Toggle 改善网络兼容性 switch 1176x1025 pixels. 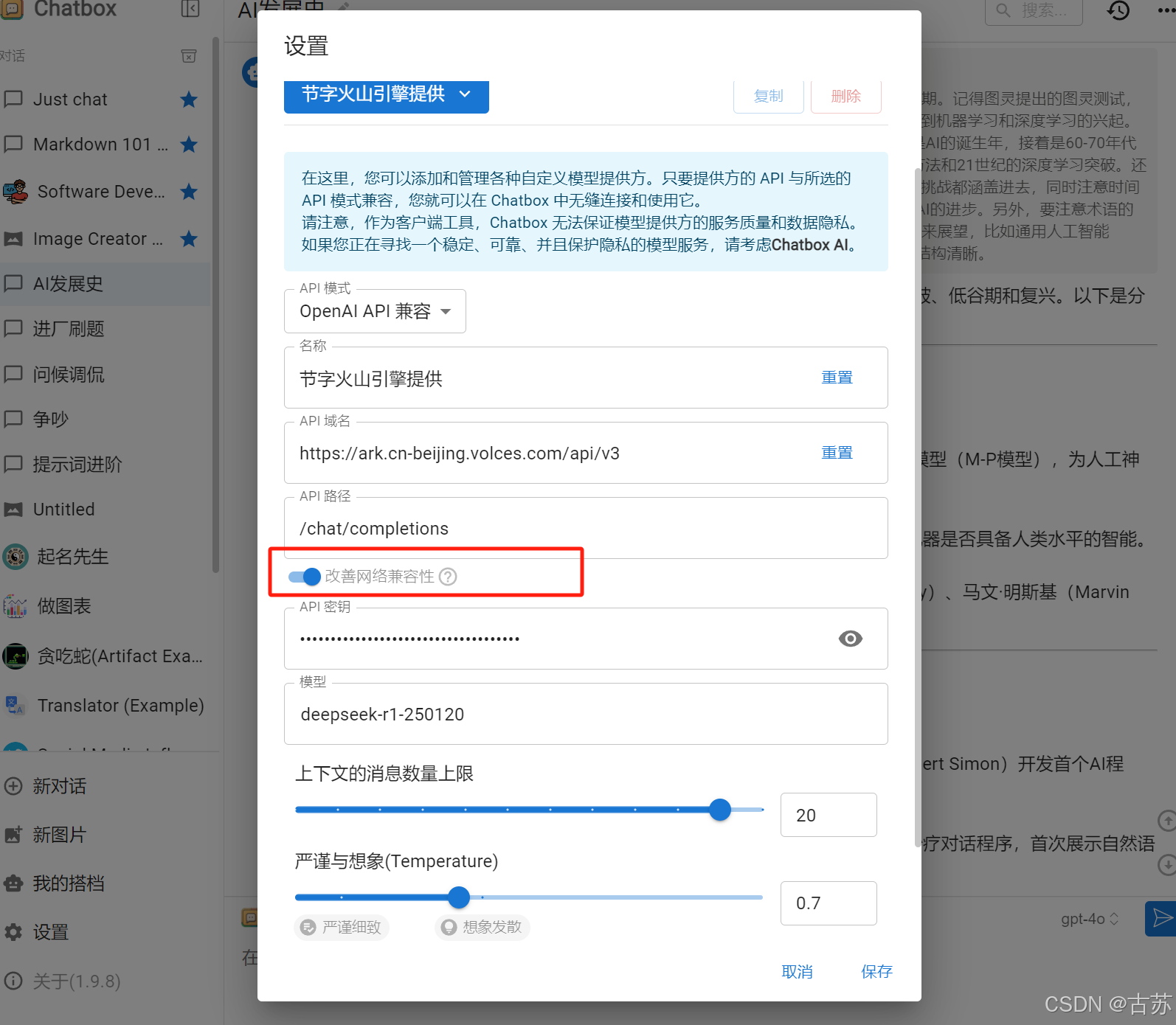point(304,577)
